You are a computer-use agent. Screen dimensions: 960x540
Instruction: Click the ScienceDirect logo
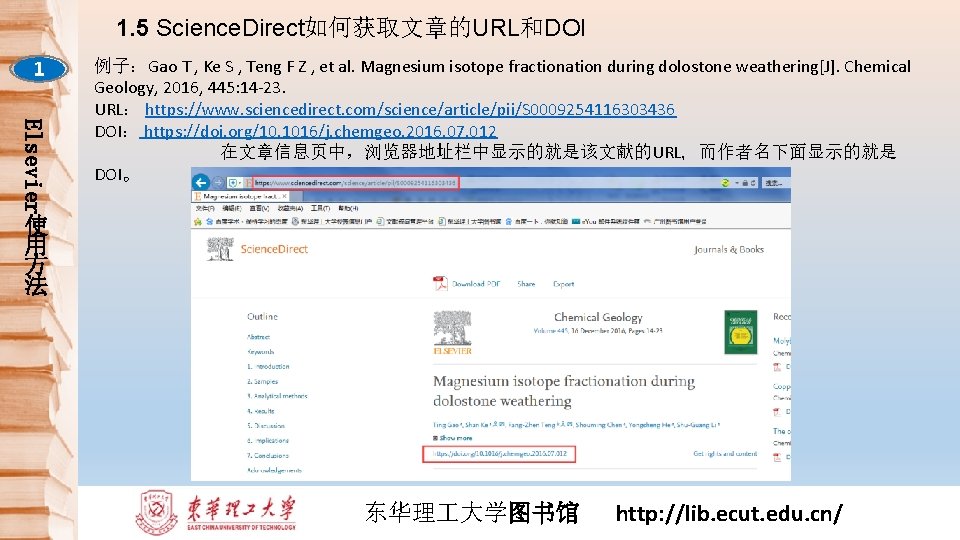point(274,249)
